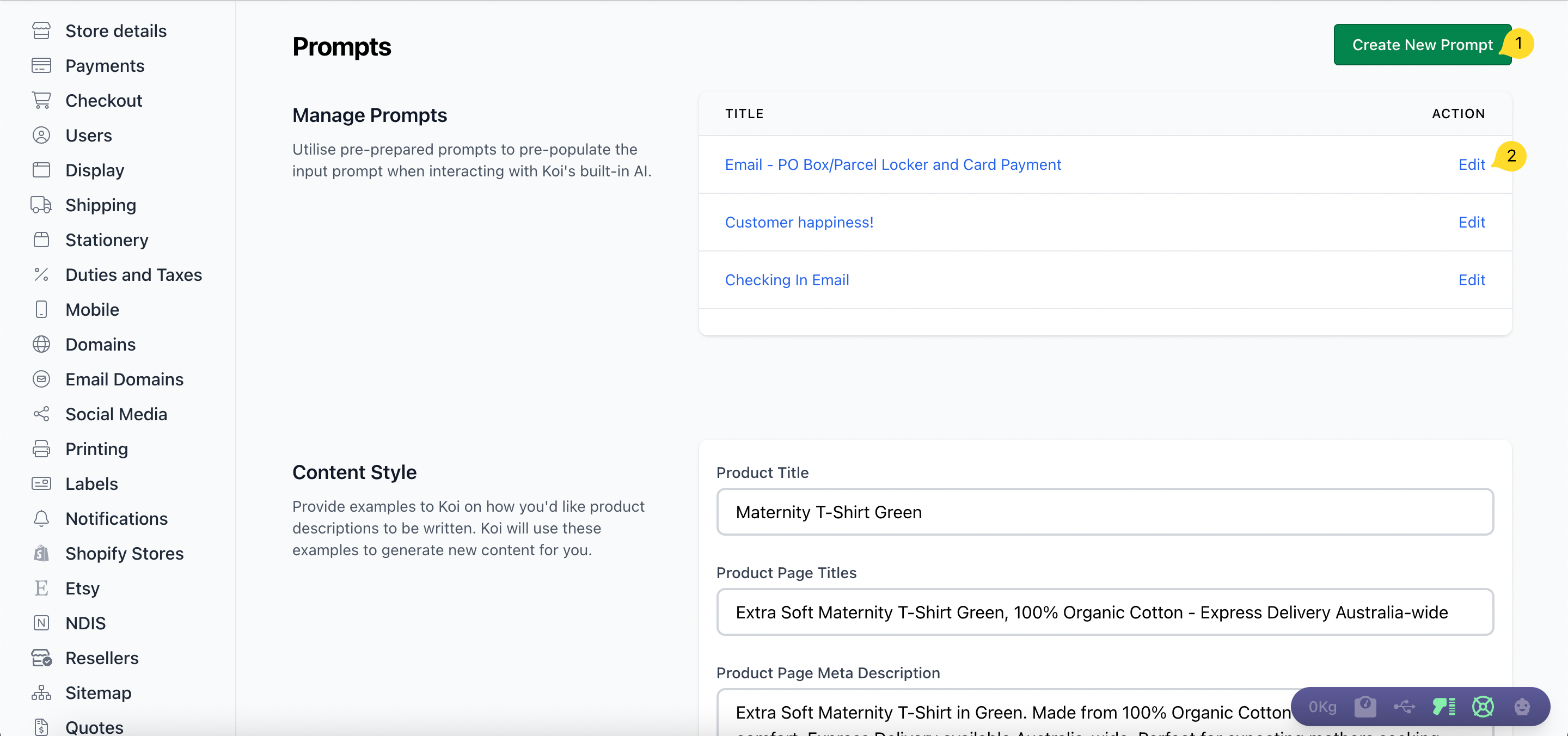The height and width of the screenshot is (736, 1568).
Task: Click the Shipping truck icon
Action: coord(41,205)
